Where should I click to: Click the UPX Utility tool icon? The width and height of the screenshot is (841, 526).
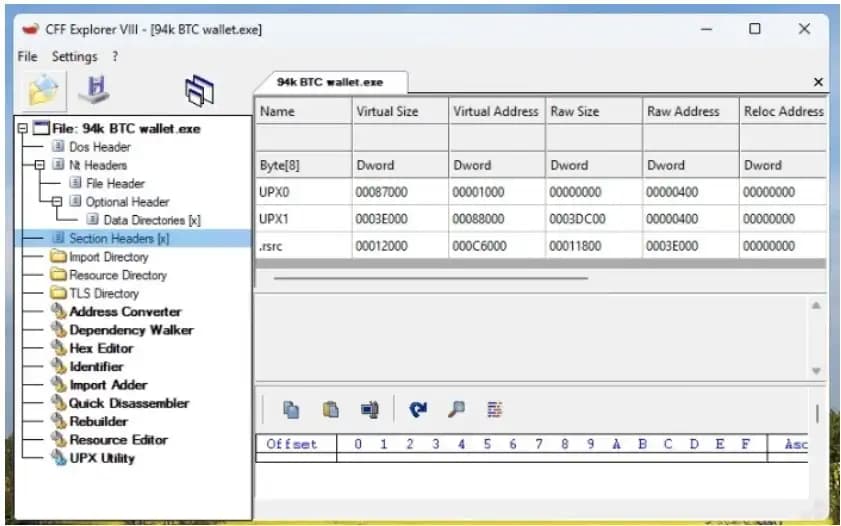(x=58, y=457)
